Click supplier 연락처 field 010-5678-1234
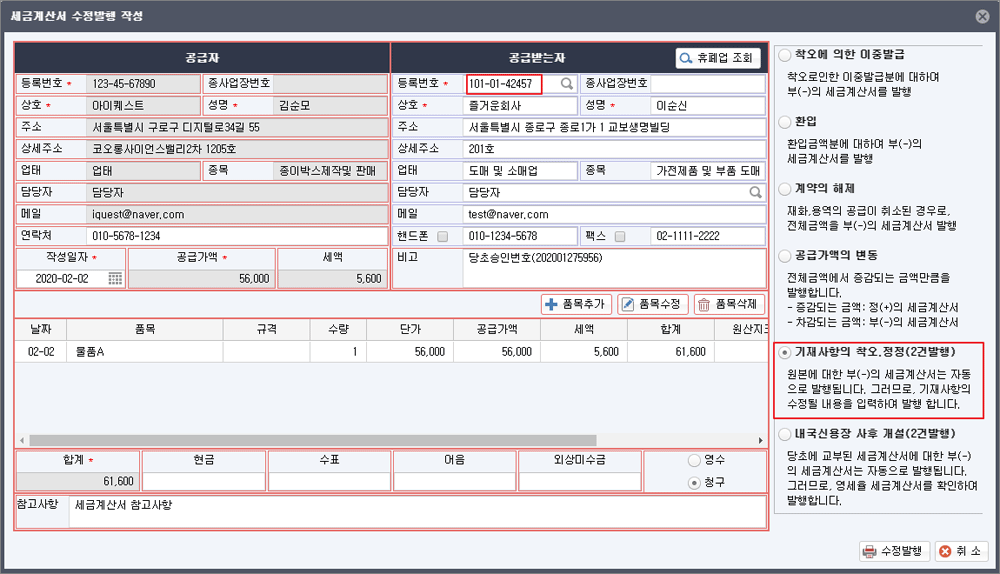 tap(237, 236)
